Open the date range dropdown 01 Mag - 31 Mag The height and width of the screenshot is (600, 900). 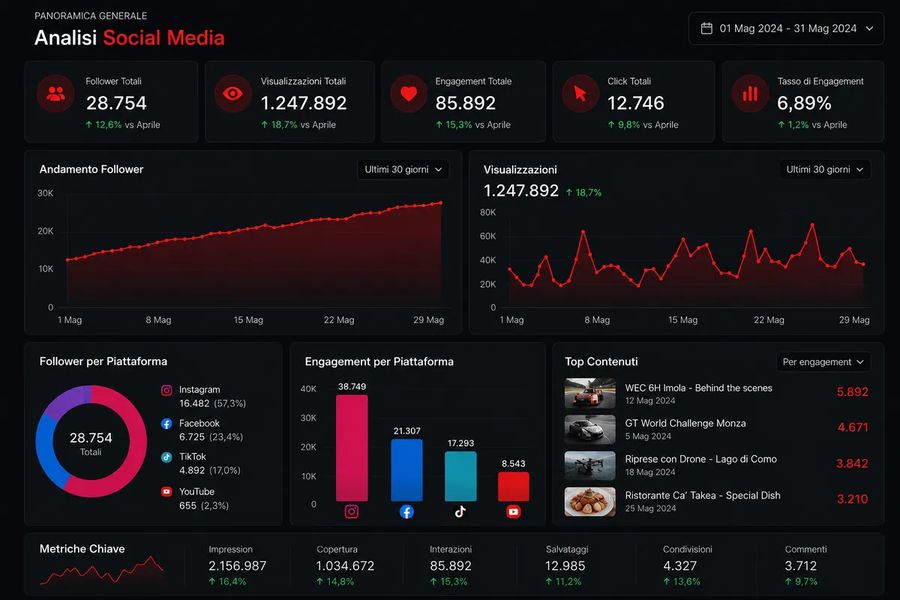pyautogui.click(x=786, y=28)
